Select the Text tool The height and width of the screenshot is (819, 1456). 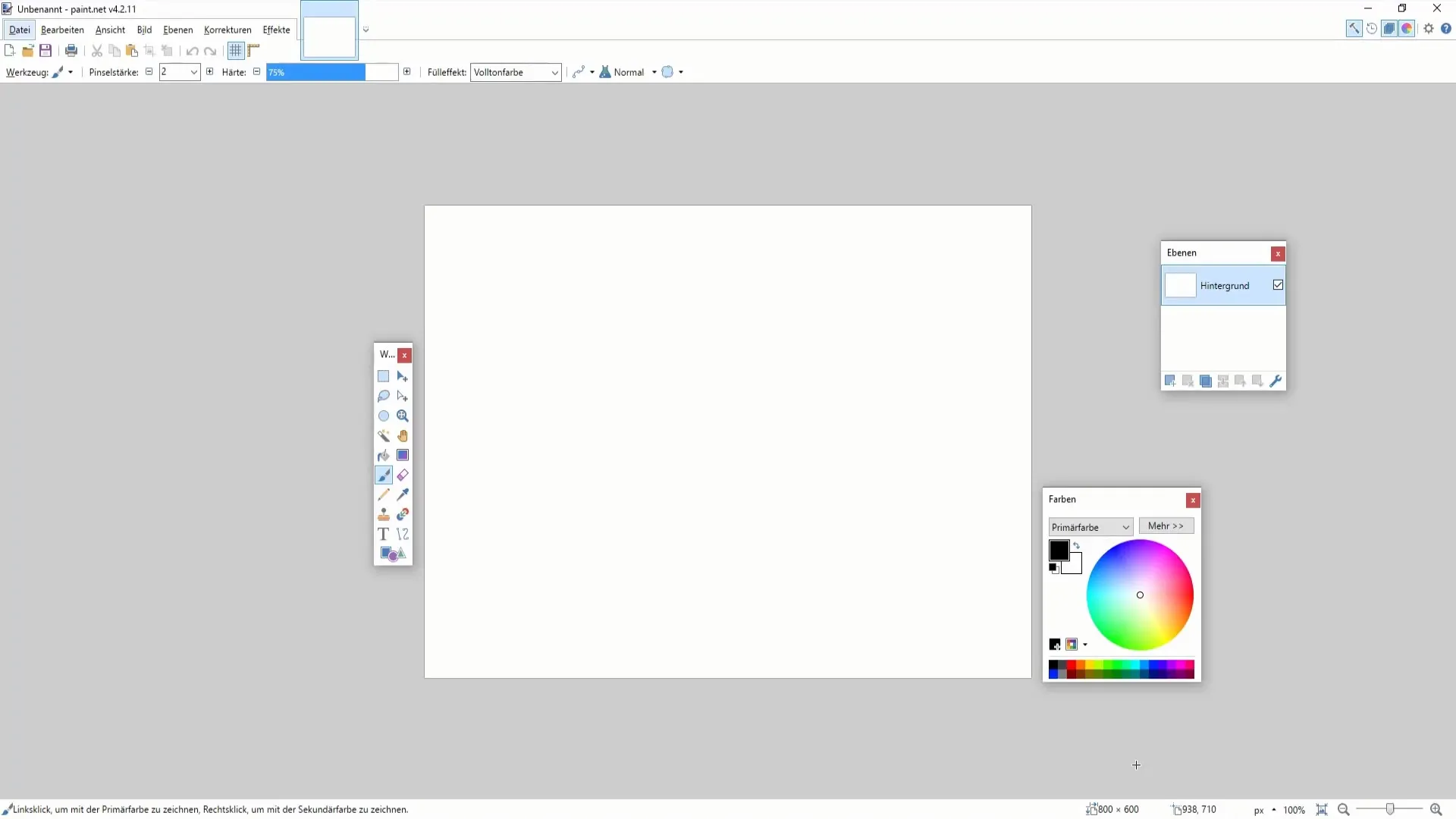click(383, 534)
